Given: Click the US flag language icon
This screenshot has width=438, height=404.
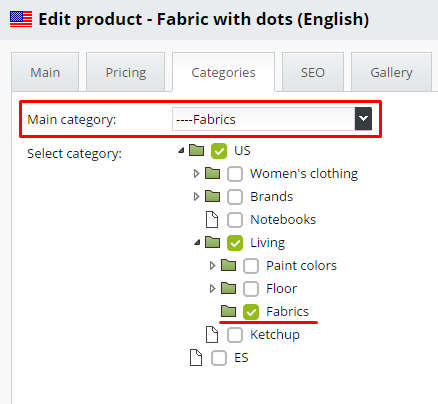Looking at the screenshot, I should 21,19.
